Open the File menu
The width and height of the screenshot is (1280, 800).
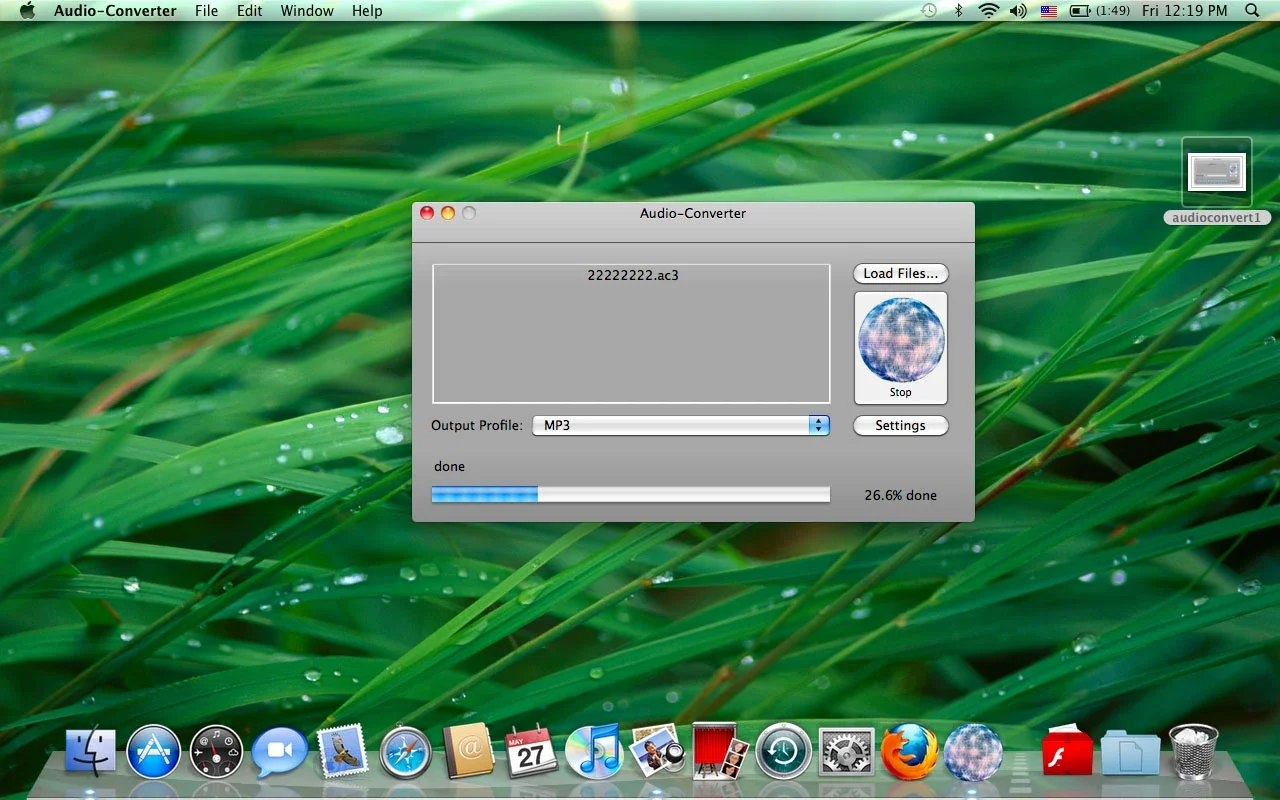(x=206, y=11)
